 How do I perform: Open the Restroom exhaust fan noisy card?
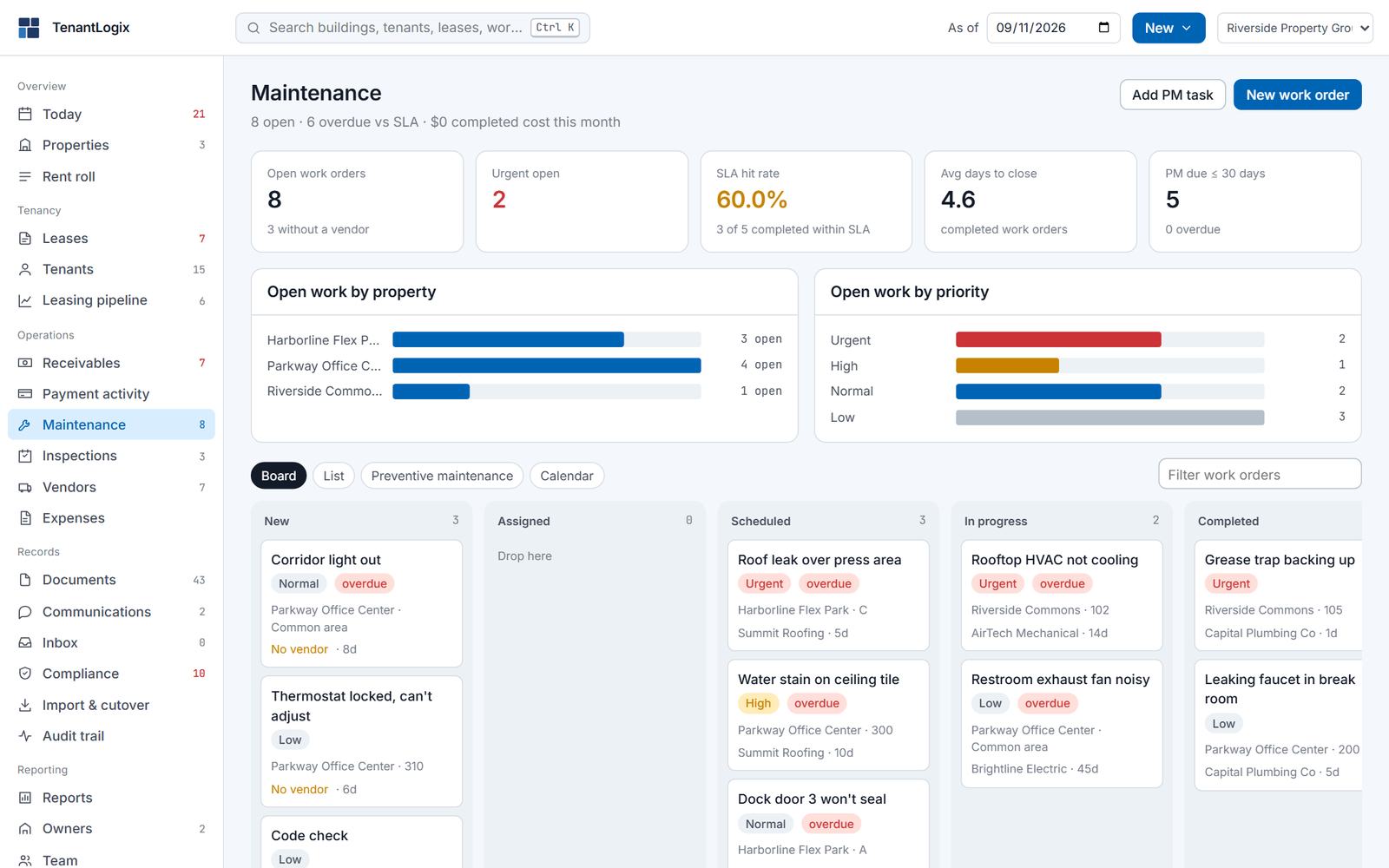click(x=1062, y=724)
